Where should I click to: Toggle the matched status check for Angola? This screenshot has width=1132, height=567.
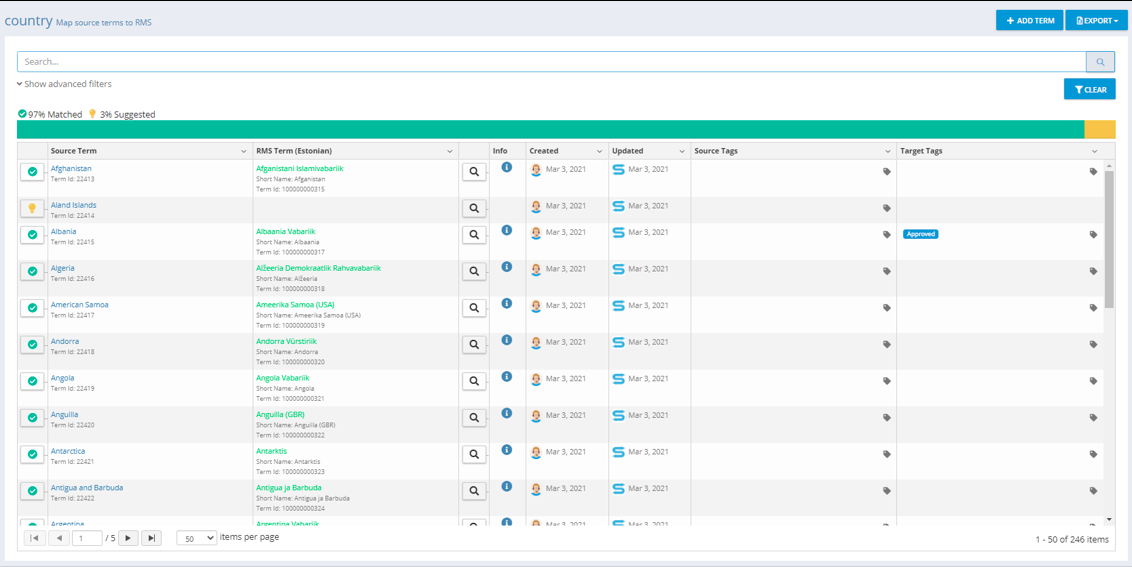pos(32,381)
